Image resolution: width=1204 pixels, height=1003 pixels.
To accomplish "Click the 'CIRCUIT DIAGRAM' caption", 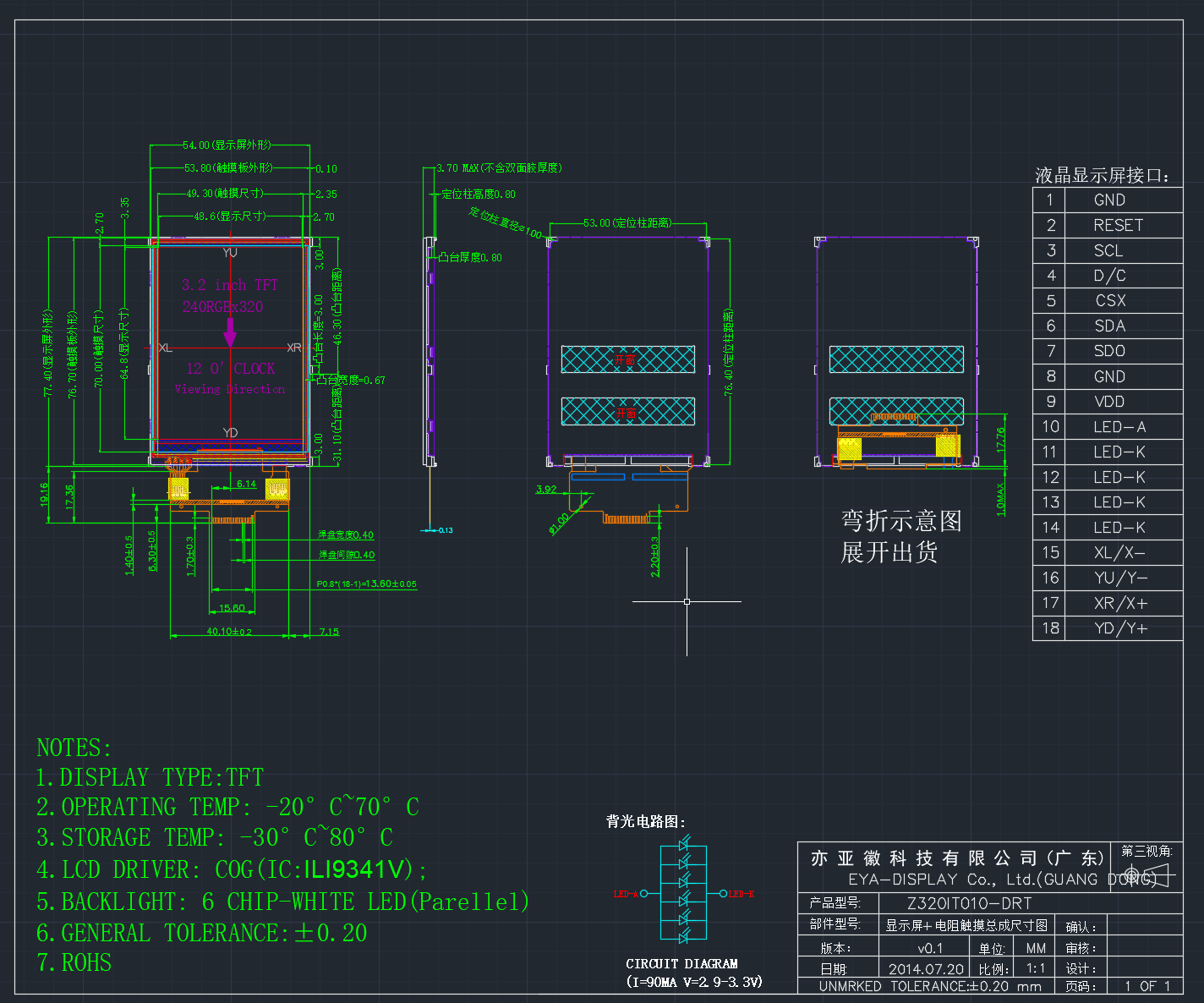I will tap(681, 963).
